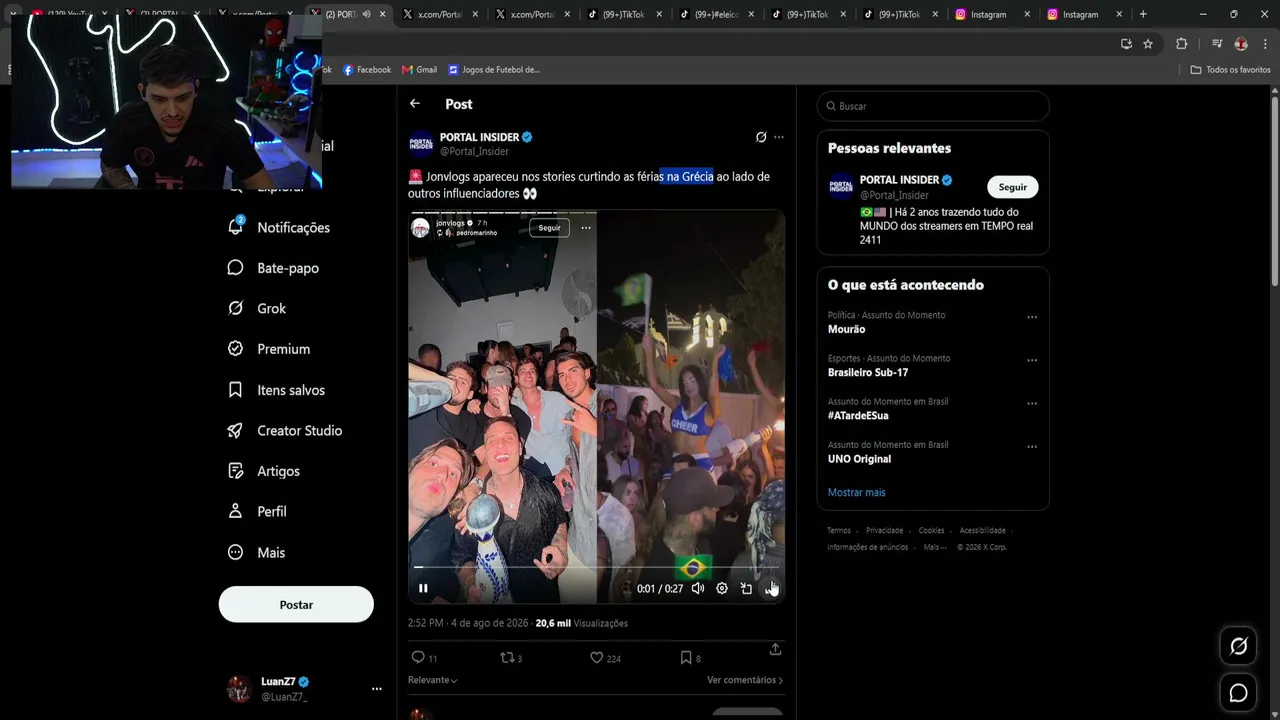Open more options for the Mourão trend
The height and width of the screenshot is (720, 1280).
[1032, 317]
